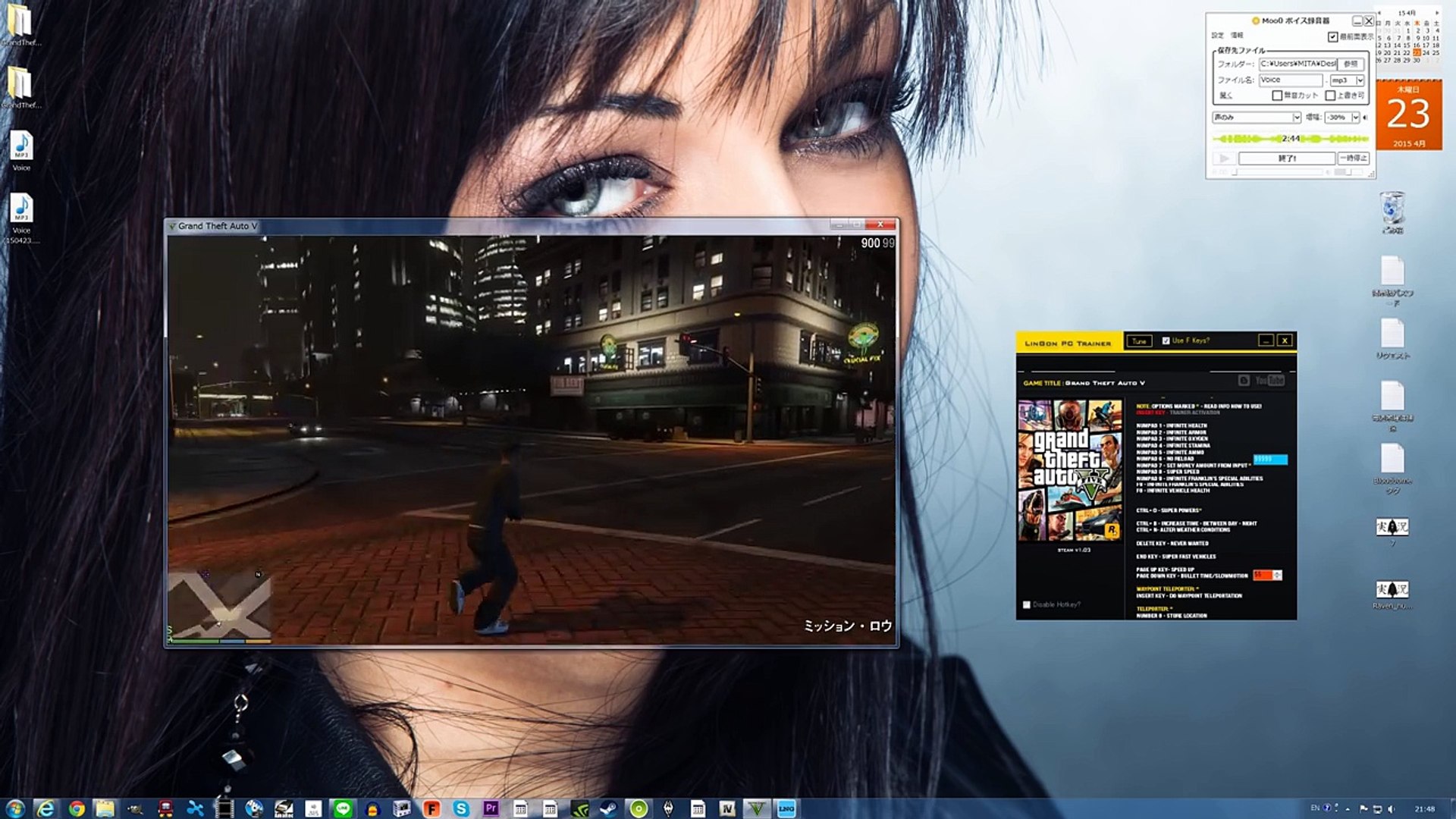Click the stop recording button
Screen dimensions: 1456x819
click(x=1287, y=158)
